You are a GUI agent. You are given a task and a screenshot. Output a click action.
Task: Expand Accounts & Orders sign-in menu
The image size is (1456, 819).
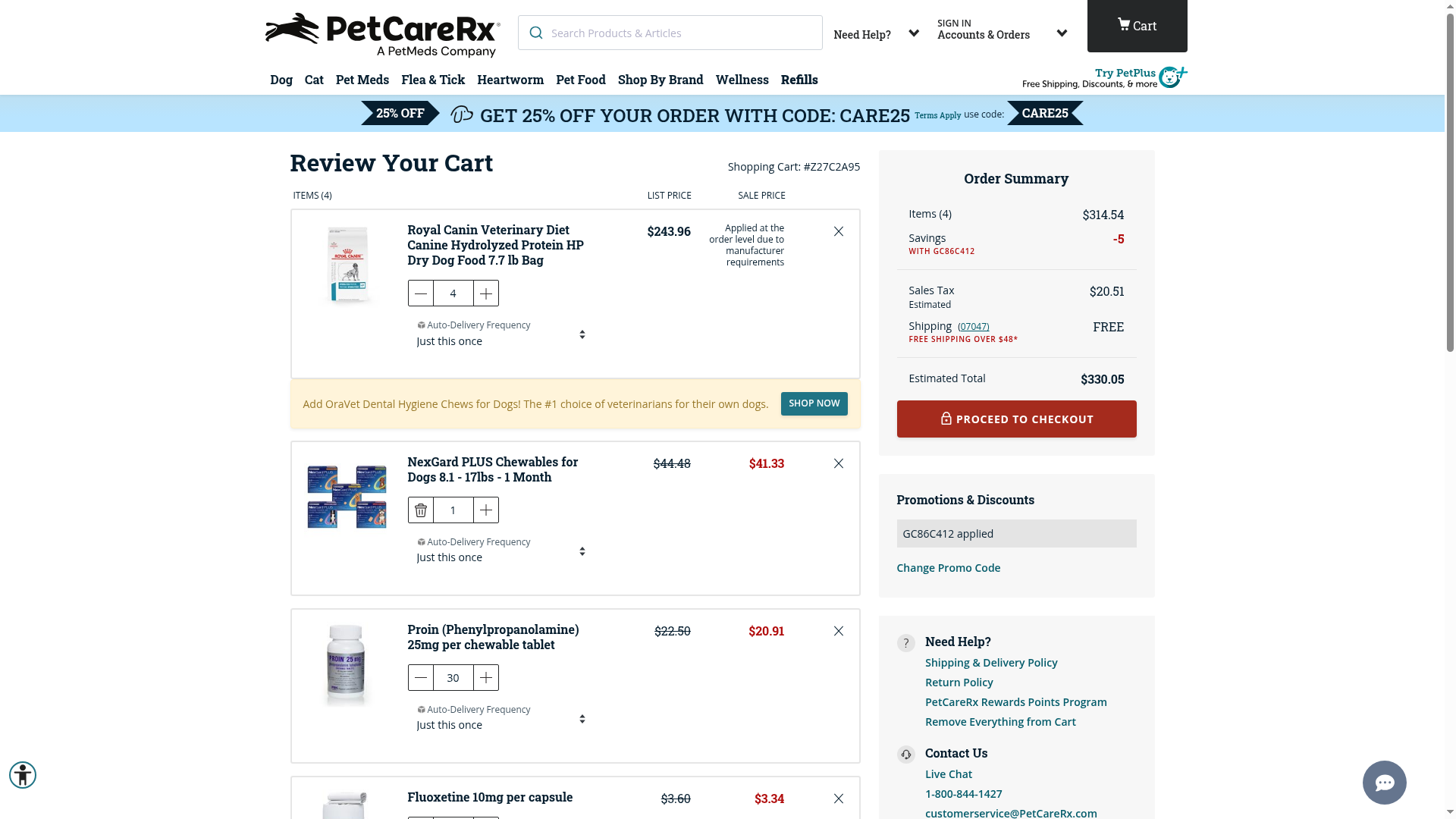[1001, 30]
